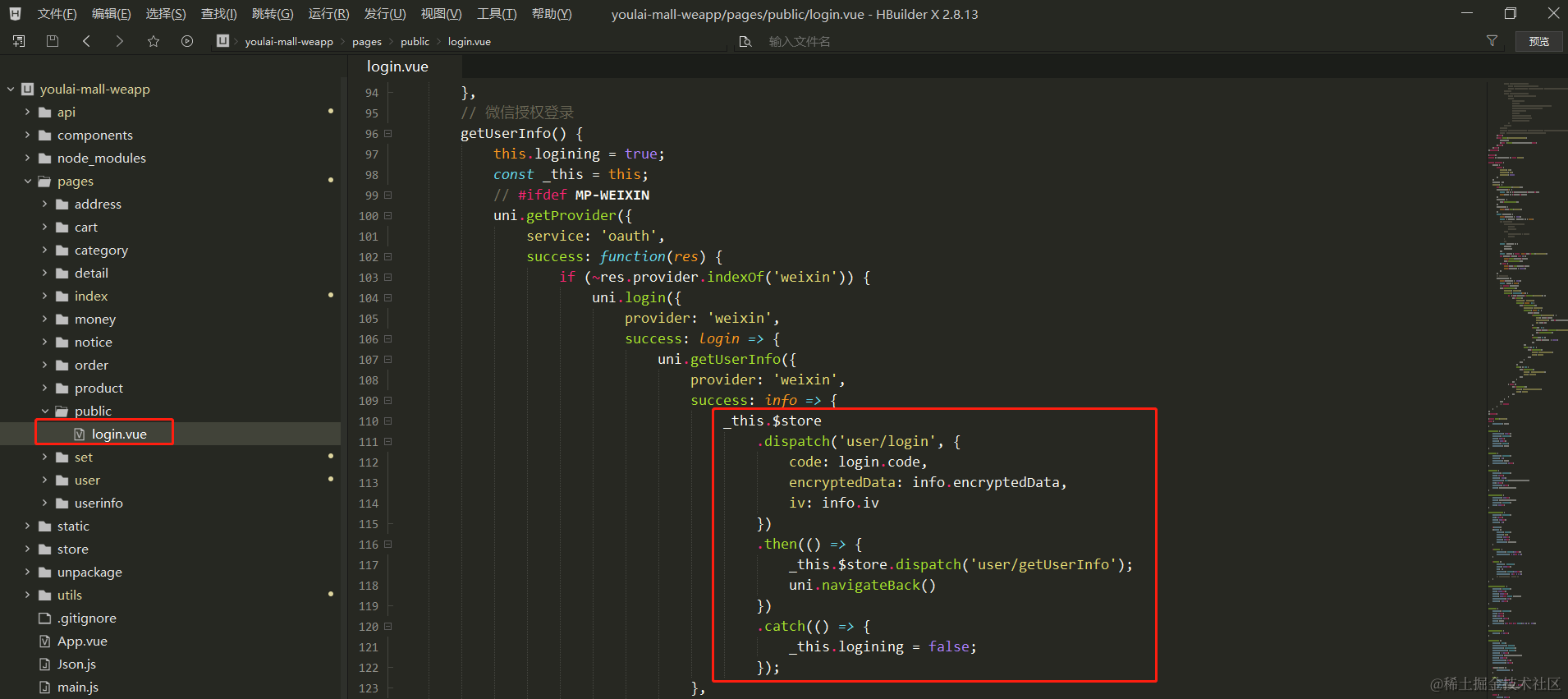This screenshot has height=699, width=1568.
Task: Go forward with the right arrow icon
Action: pyautogui.click(x=120, y=41)
